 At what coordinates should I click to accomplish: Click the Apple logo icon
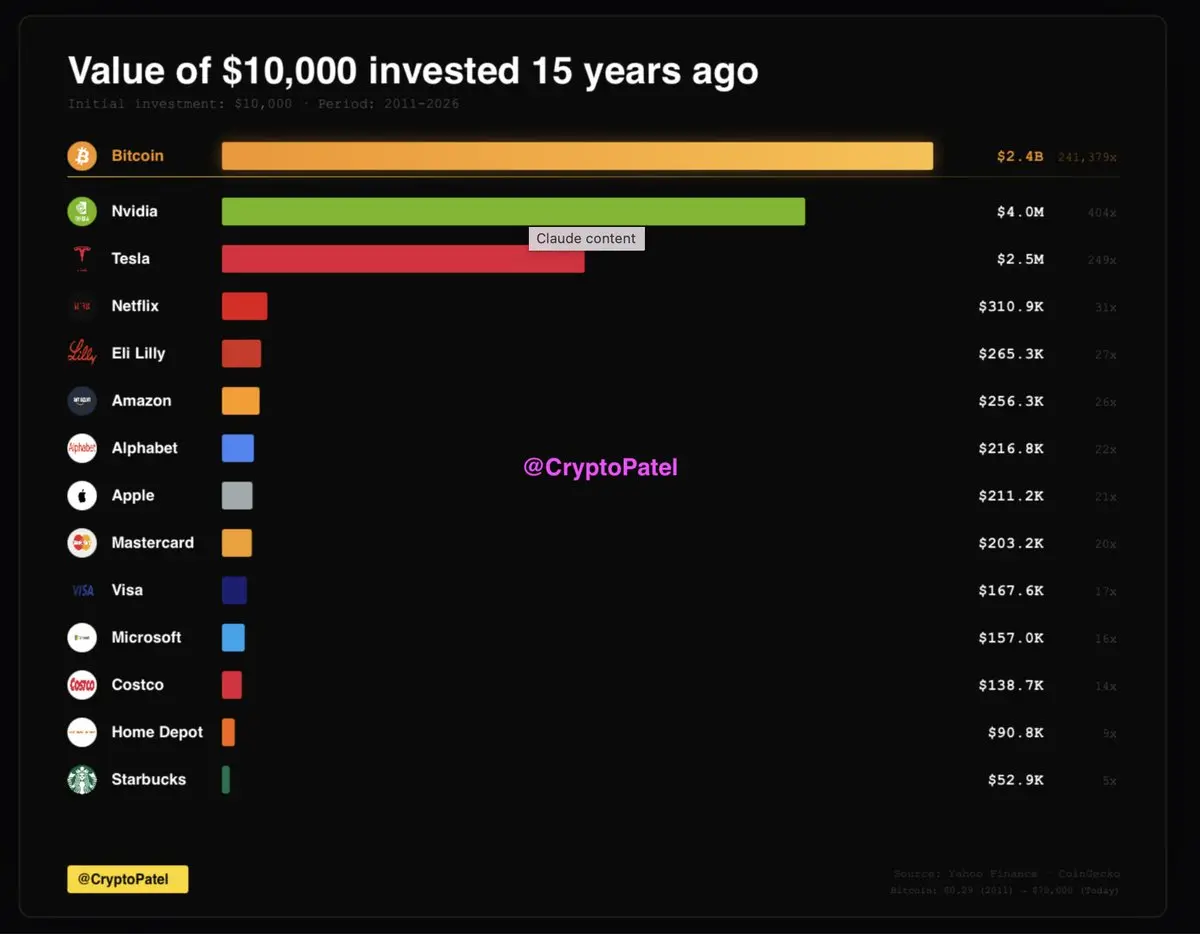82,496
